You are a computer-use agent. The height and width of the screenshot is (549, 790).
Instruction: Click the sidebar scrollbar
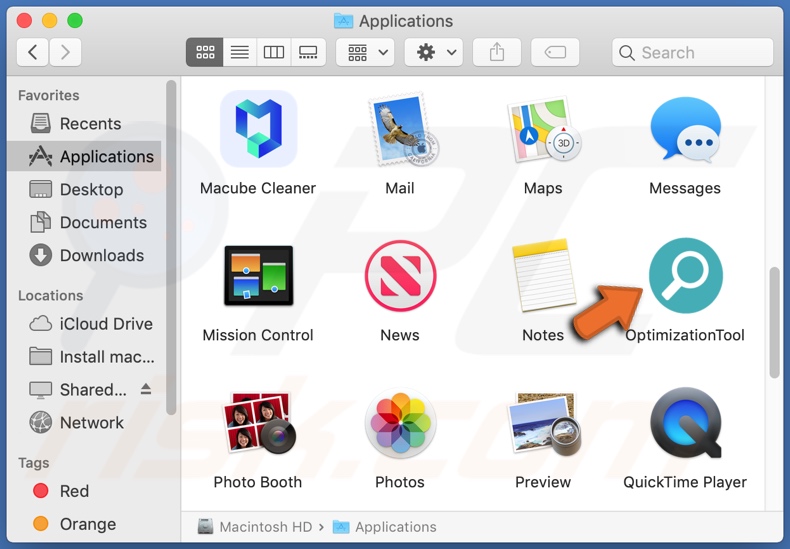[171, 247]
